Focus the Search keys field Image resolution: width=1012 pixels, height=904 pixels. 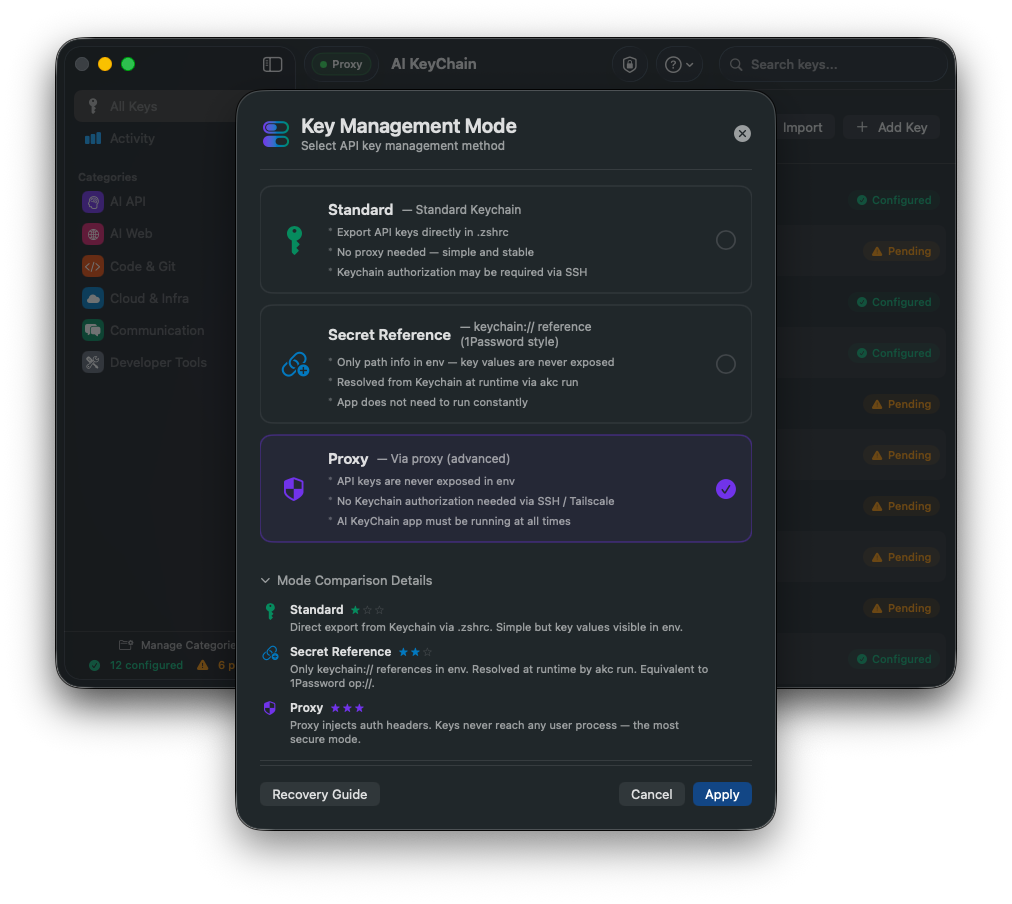tap(833, 65)
